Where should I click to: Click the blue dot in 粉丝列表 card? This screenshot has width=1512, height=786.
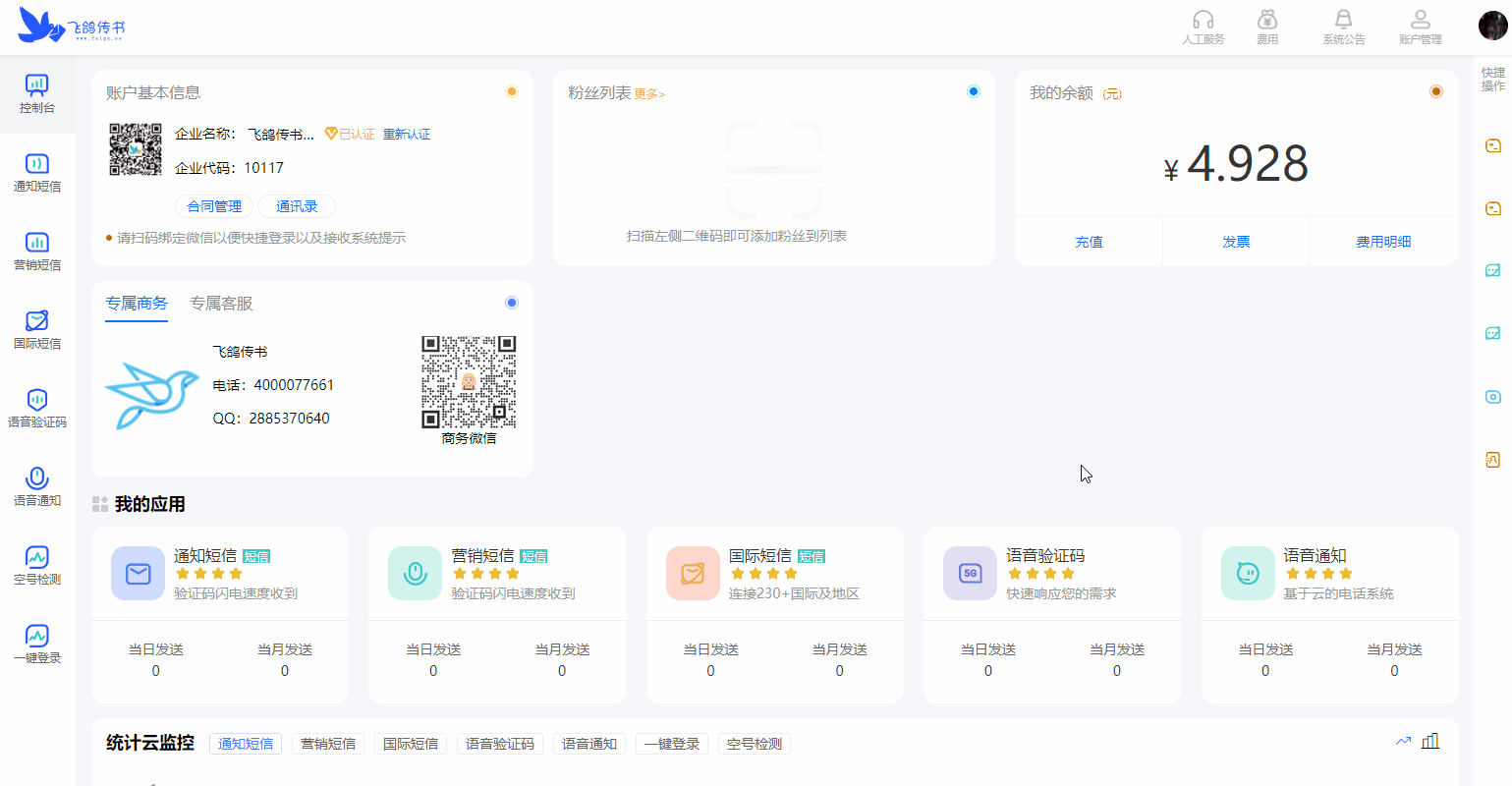(x=974, y=91)
